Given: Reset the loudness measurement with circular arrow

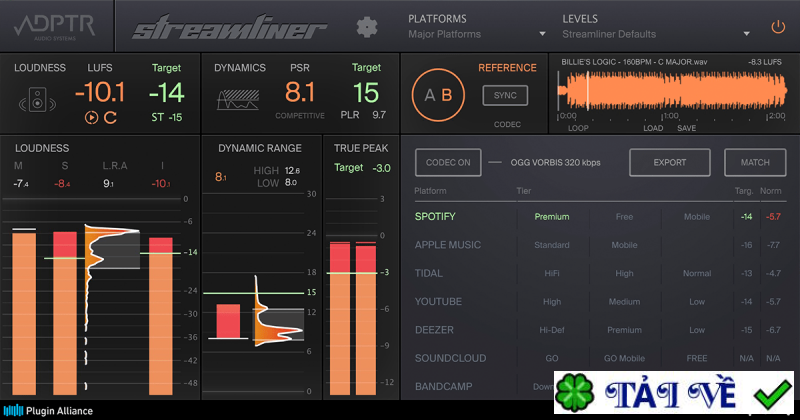Looking at the screenshot, I should [111, 118].
